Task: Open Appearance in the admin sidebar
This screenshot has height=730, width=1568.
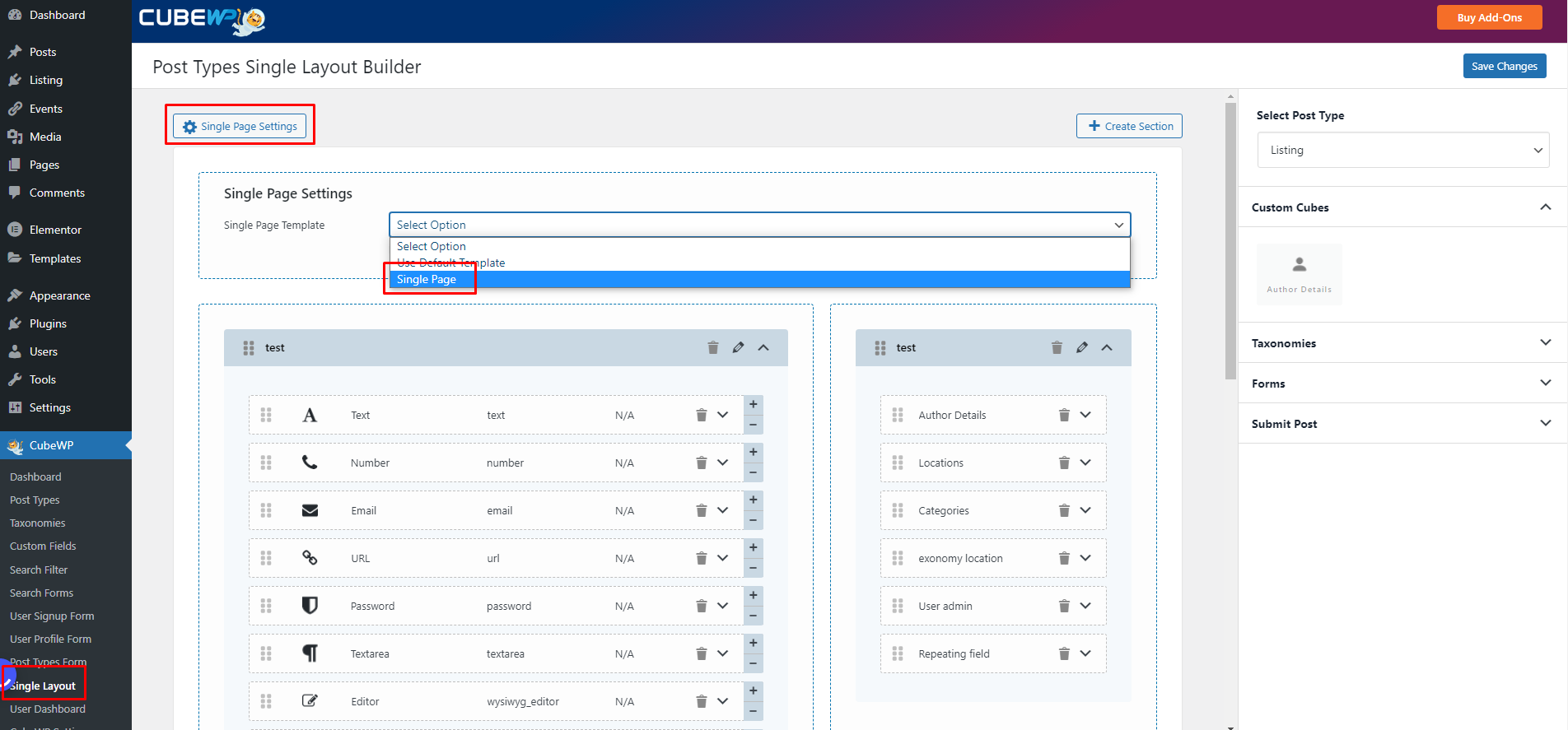Action: pos(59,295)
